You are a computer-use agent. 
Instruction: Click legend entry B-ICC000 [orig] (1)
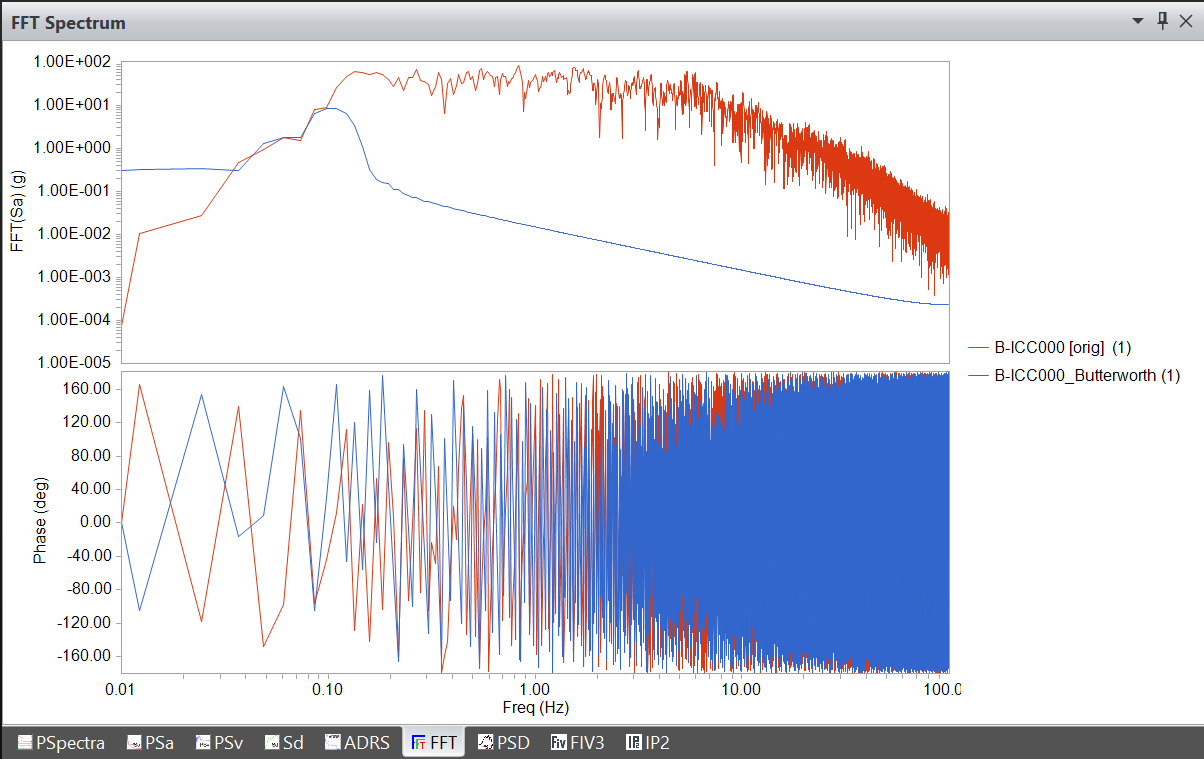click(1062, 348)
